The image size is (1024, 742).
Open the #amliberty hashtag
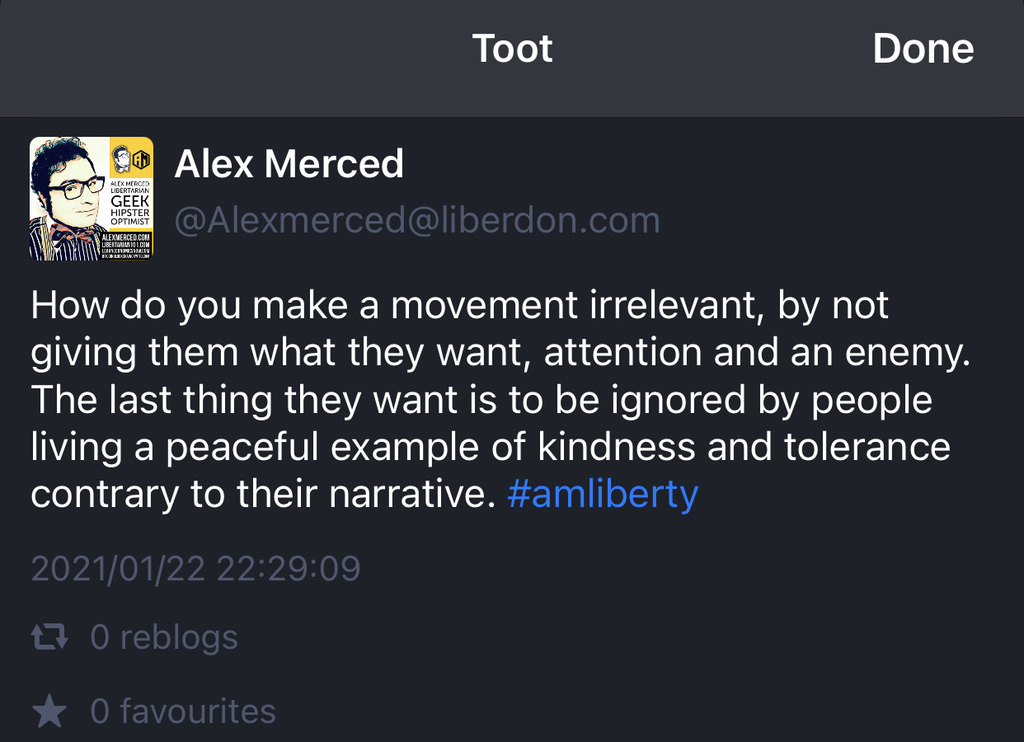(602, 495)
